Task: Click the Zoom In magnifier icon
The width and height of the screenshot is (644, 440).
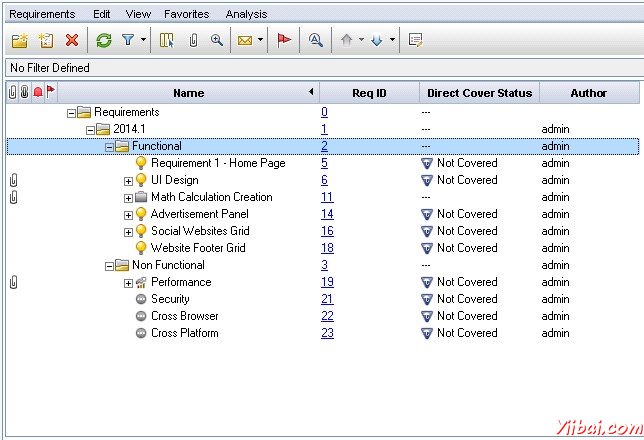Action: click(216, 40)
